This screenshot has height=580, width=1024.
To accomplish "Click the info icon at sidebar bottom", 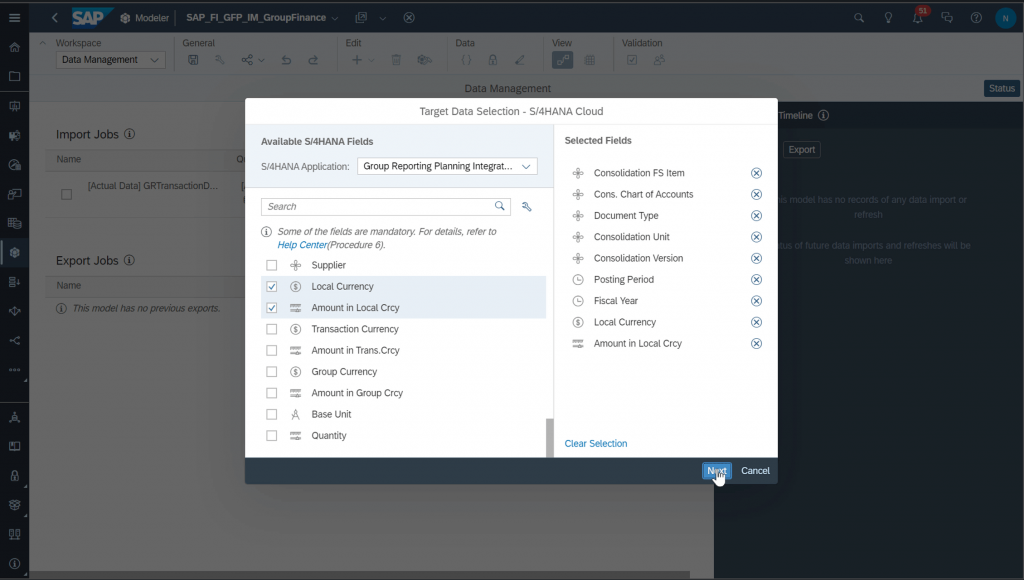I will tap(14, 564).
